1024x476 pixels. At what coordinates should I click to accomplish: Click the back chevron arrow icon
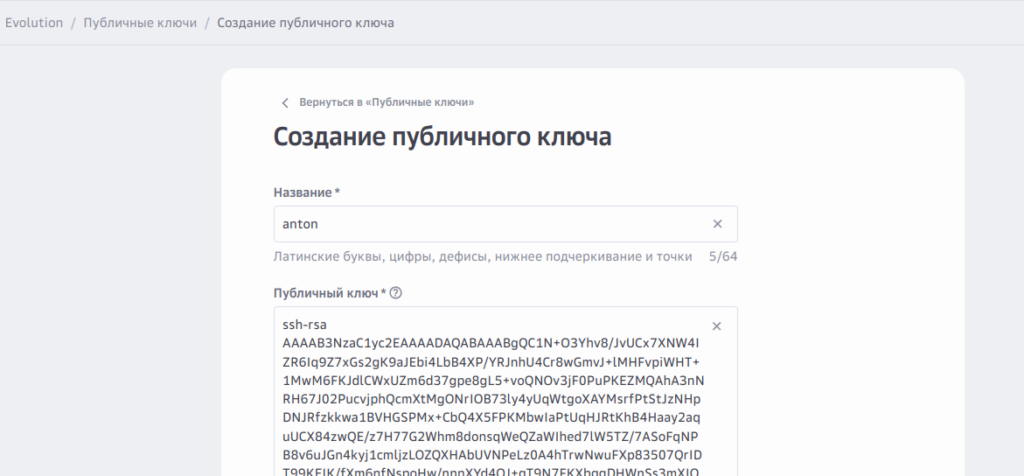click(x=285, y=103)
